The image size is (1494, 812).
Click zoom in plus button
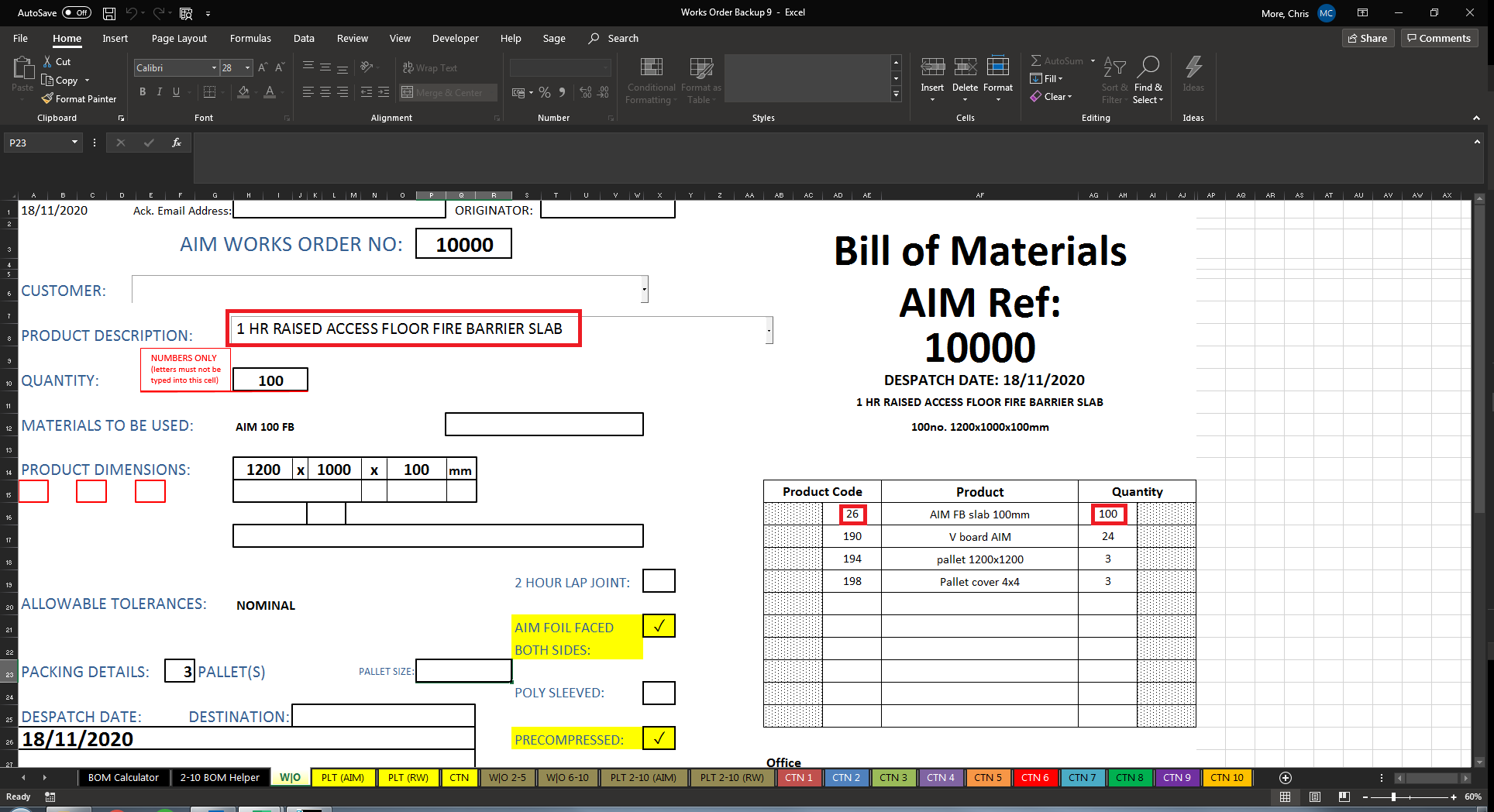[x=1453, y=797]
